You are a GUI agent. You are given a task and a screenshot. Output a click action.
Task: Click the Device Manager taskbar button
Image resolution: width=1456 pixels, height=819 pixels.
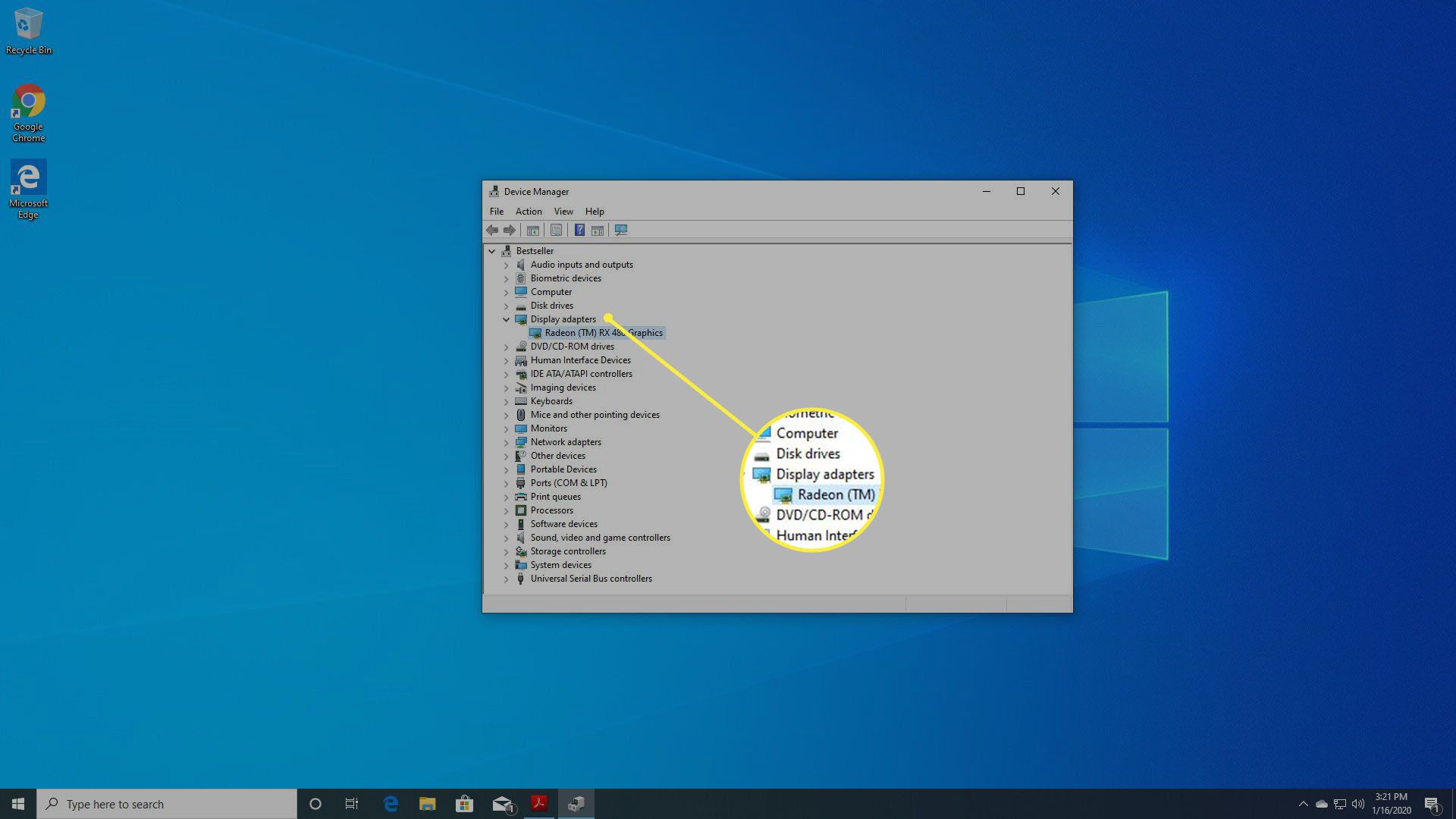(x=576, y=804)
